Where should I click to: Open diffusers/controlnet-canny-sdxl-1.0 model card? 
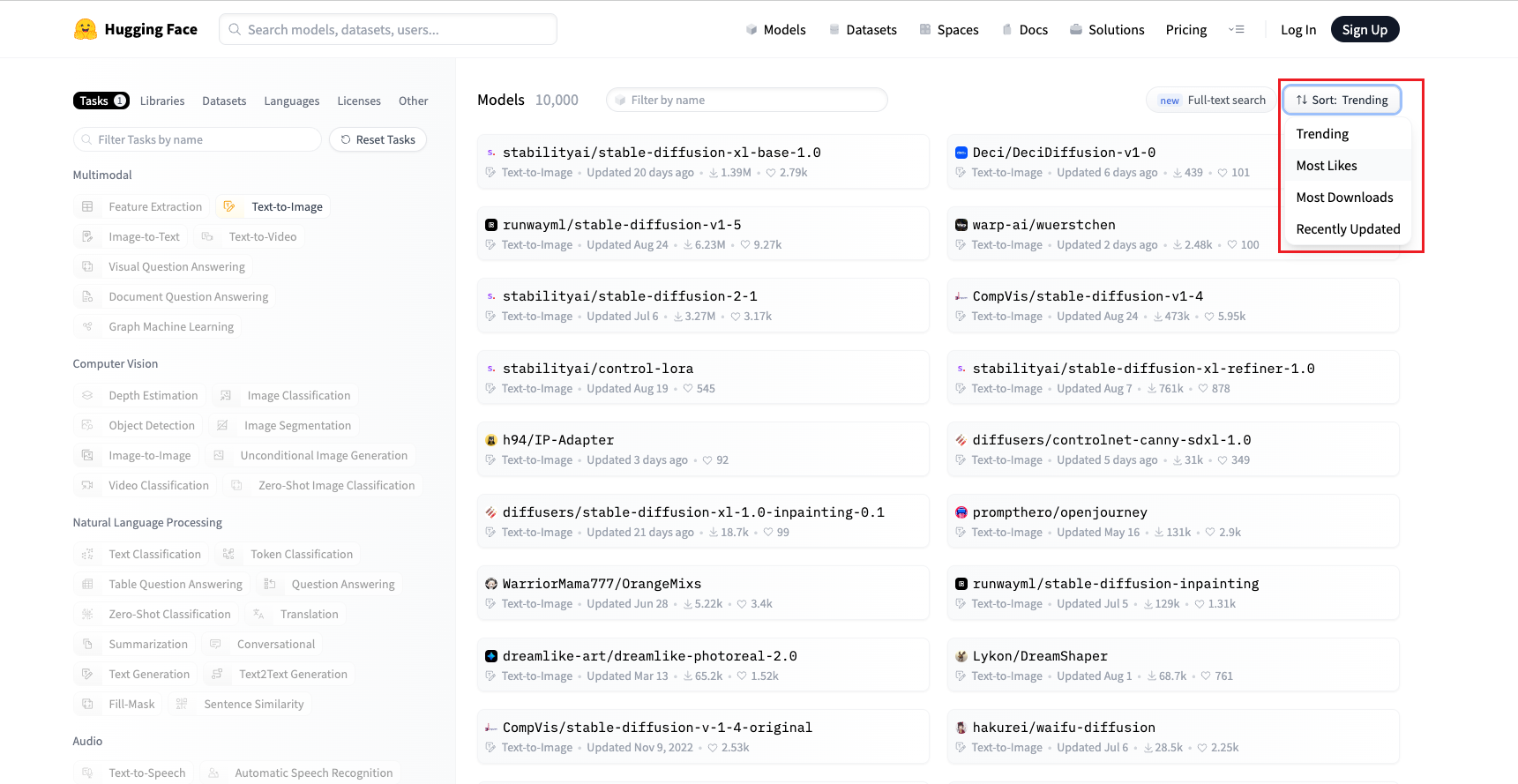1173,449
